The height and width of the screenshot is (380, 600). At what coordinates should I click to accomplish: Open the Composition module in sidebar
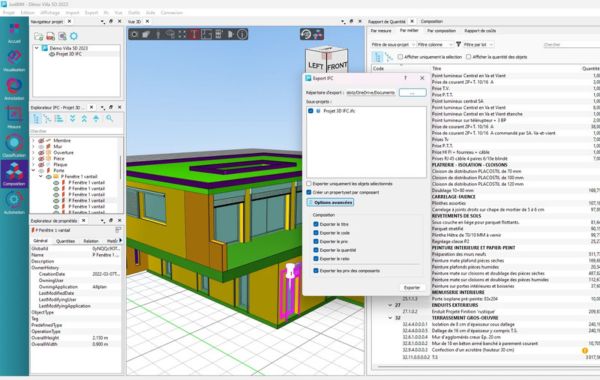tap(14, 174)
